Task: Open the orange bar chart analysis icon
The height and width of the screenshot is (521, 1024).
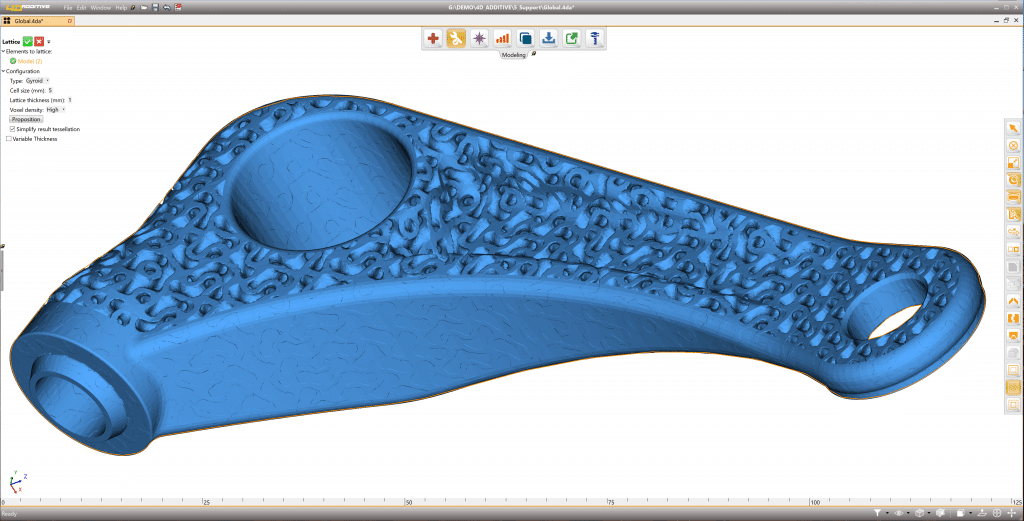Action: point(502,39)
